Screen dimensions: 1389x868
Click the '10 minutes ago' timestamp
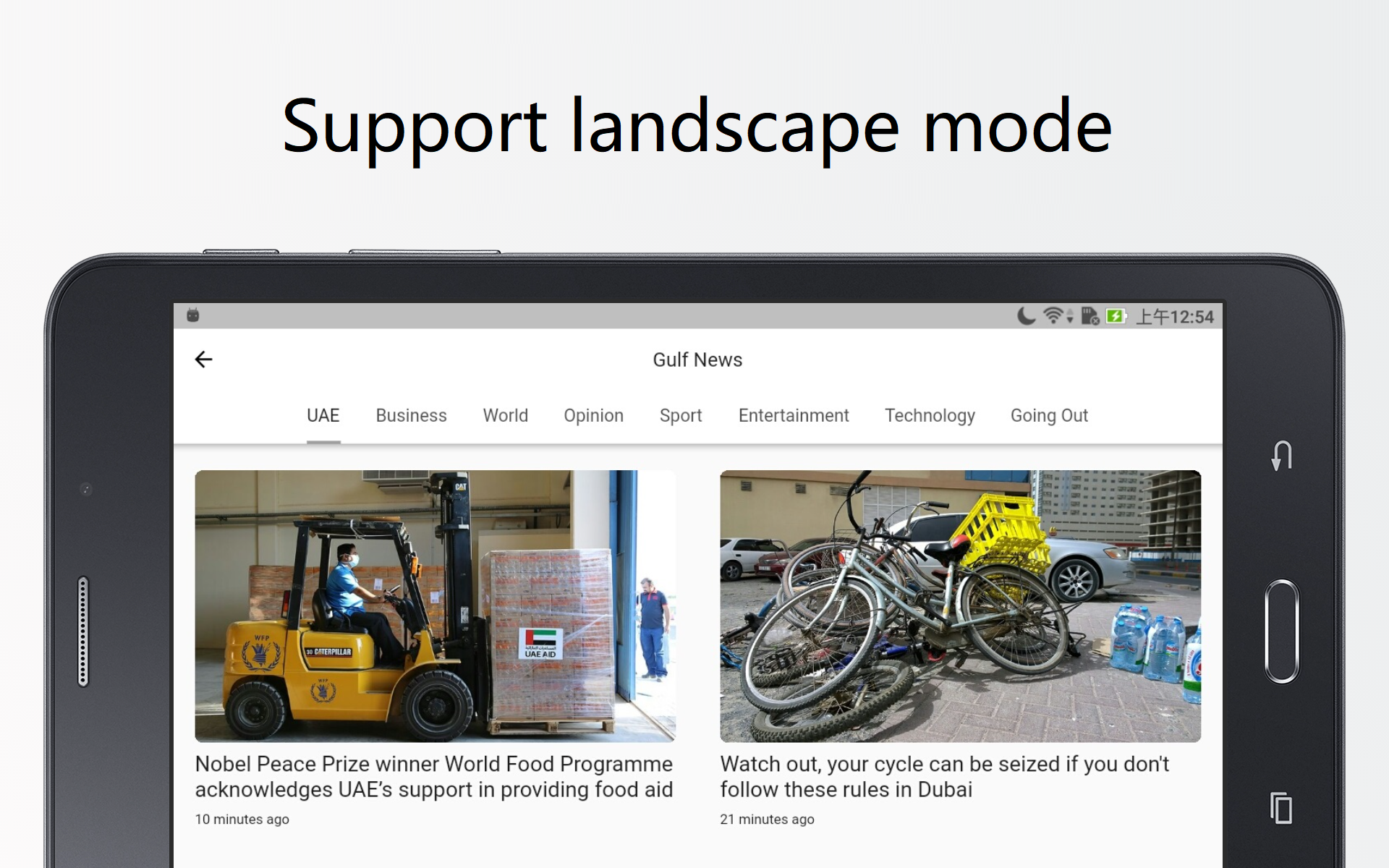click(x=242, y=820)
